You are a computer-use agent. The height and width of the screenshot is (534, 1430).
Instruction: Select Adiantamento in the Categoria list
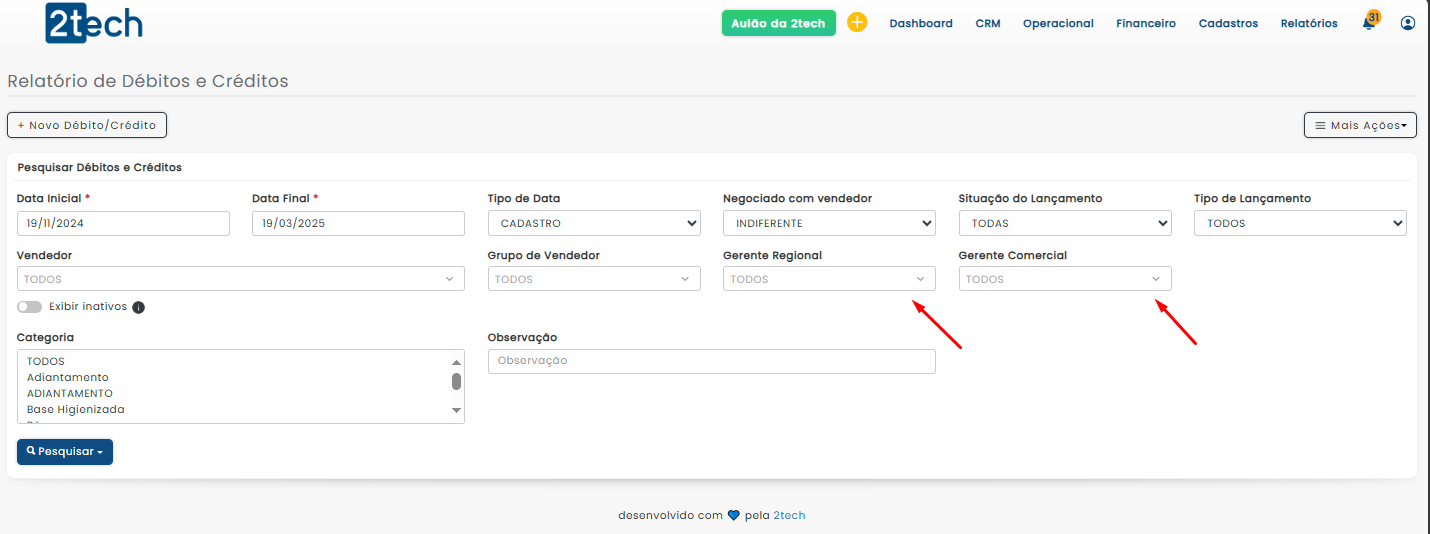coord(68,378)
